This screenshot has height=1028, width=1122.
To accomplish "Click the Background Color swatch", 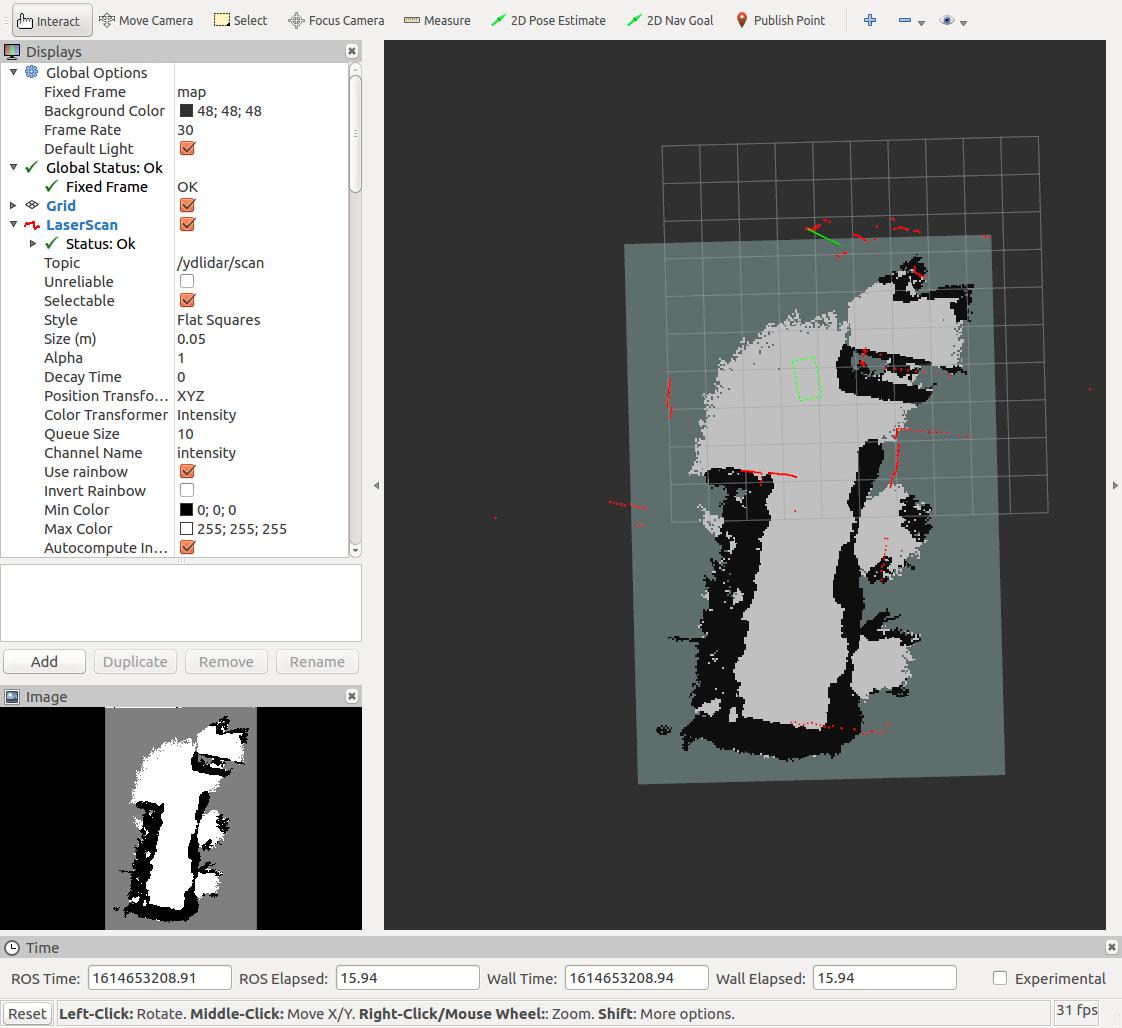I will click(186, 111).
